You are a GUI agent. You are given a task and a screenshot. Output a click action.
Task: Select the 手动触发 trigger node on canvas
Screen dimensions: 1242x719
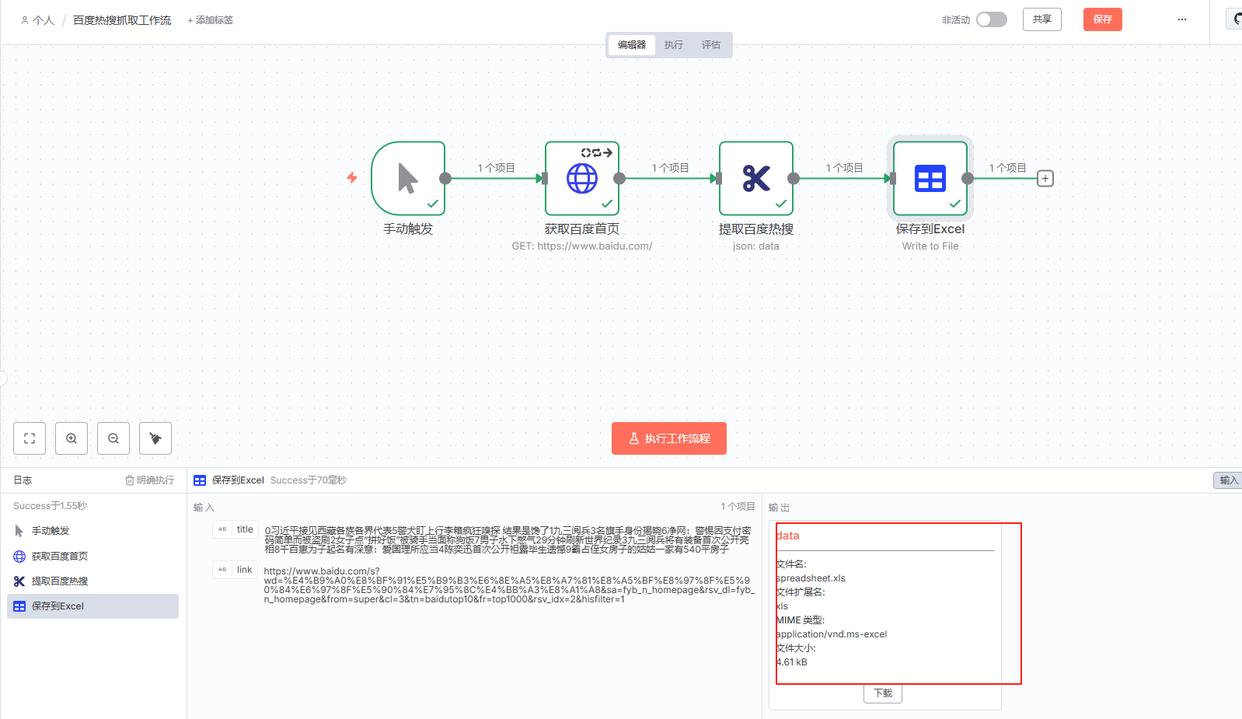click(408, 178)
